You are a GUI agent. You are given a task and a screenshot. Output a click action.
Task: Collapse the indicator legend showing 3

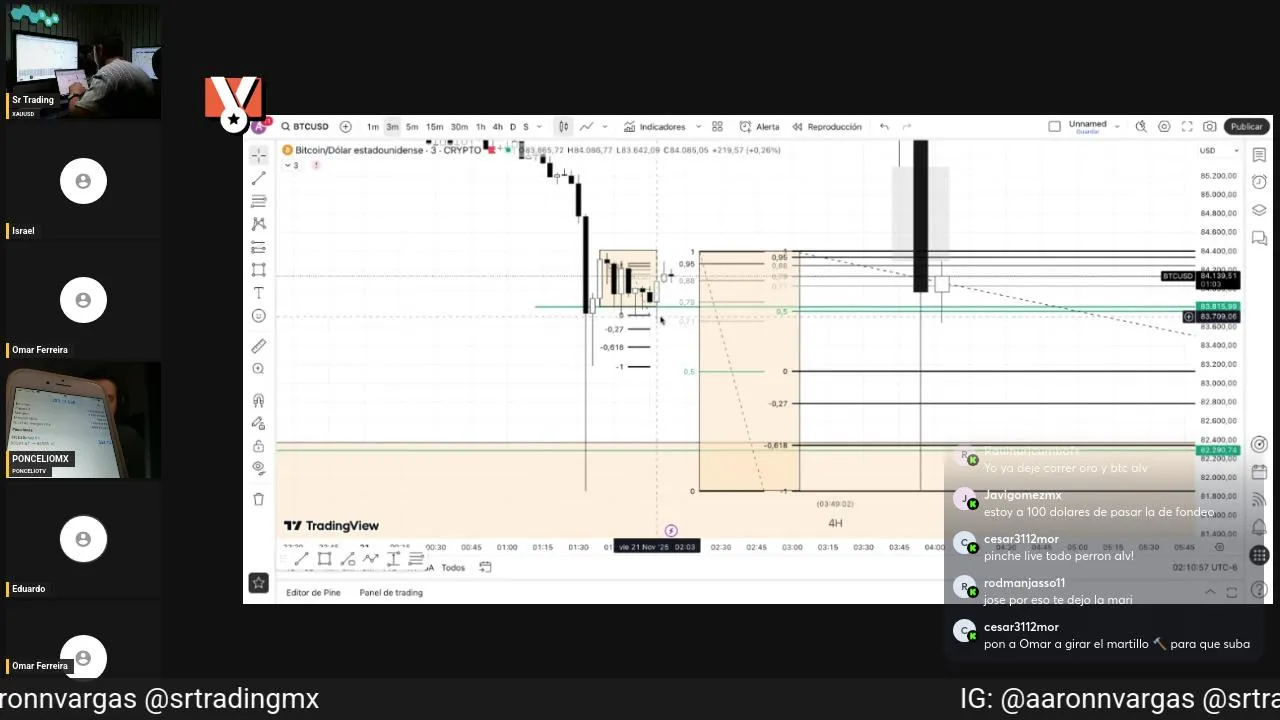(291, 165)
